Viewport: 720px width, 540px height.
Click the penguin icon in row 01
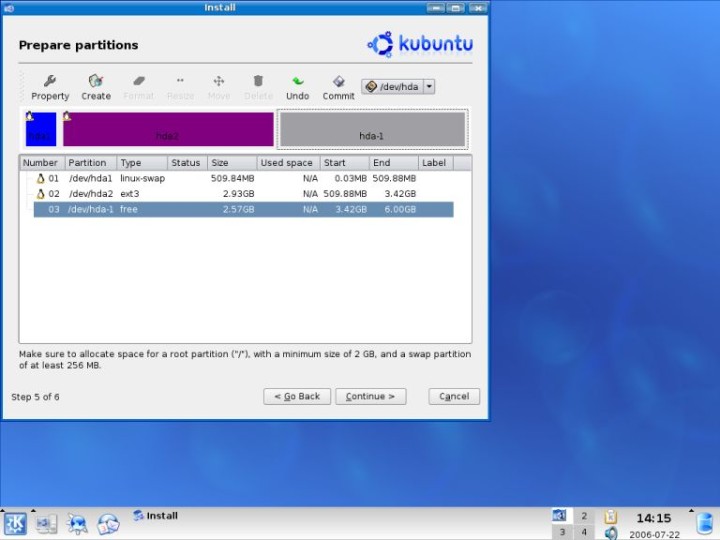tap(40, 178)
